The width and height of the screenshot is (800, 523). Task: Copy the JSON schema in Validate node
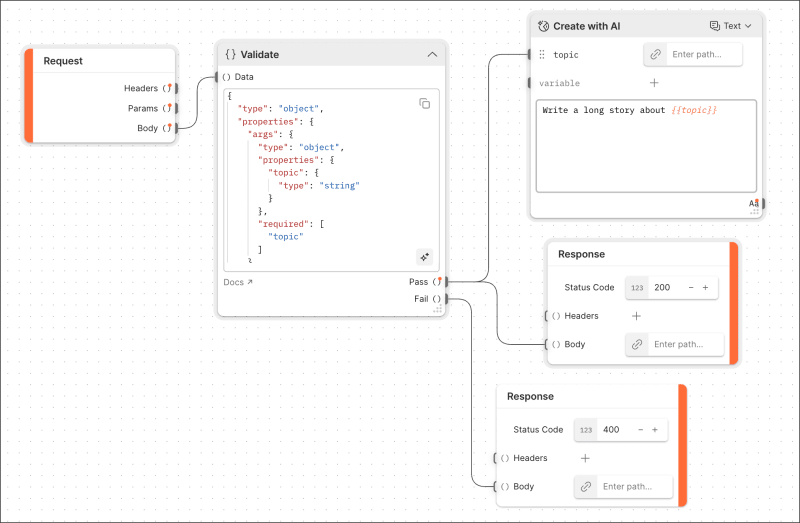[424, 104]
